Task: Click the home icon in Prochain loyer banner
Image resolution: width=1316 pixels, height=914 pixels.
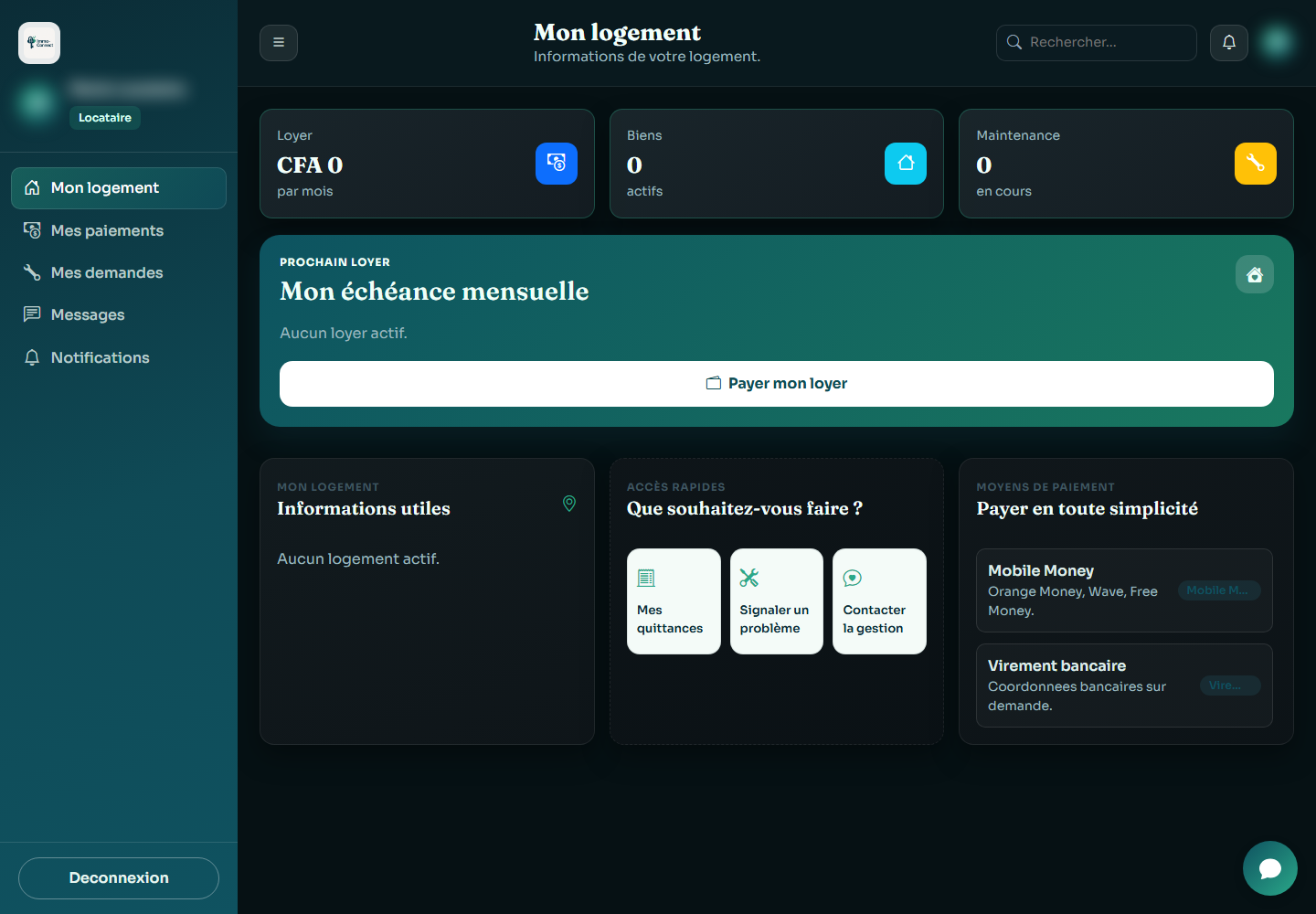Action: pos(1255,274)
